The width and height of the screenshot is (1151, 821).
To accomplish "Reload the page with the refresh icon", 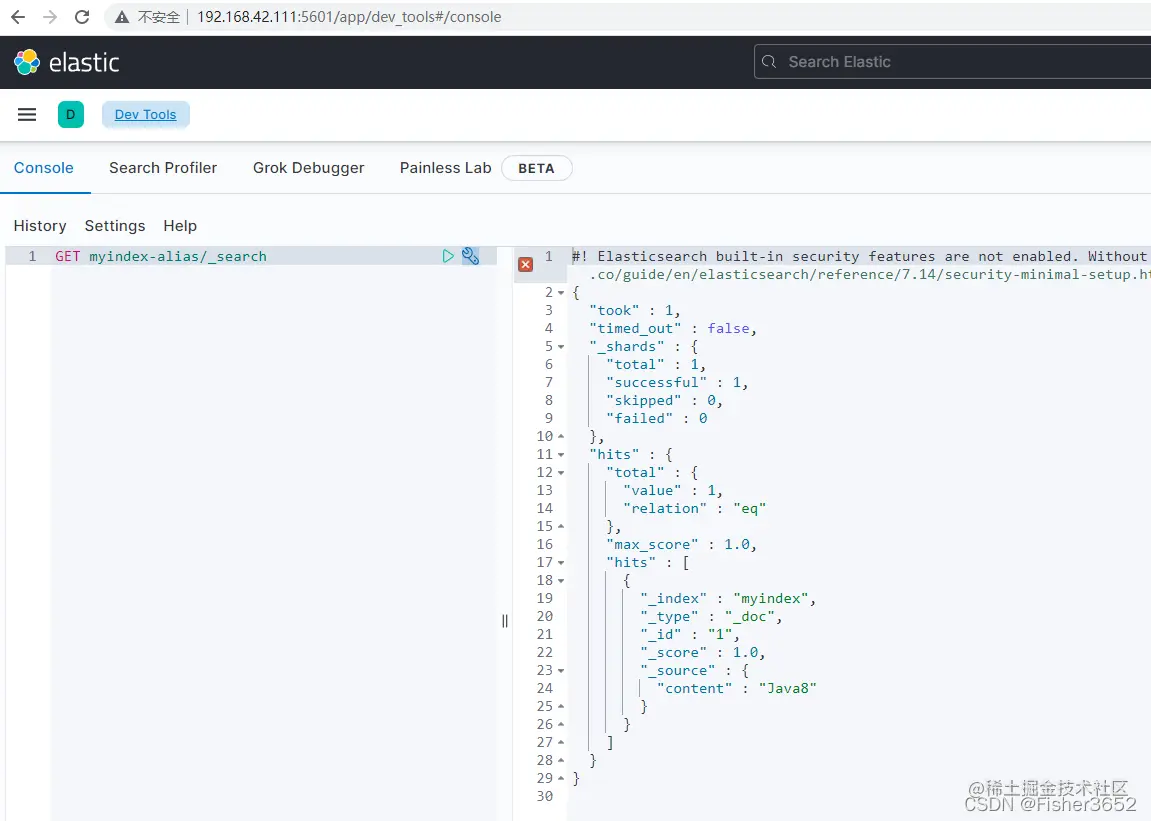I will (82, 17).
